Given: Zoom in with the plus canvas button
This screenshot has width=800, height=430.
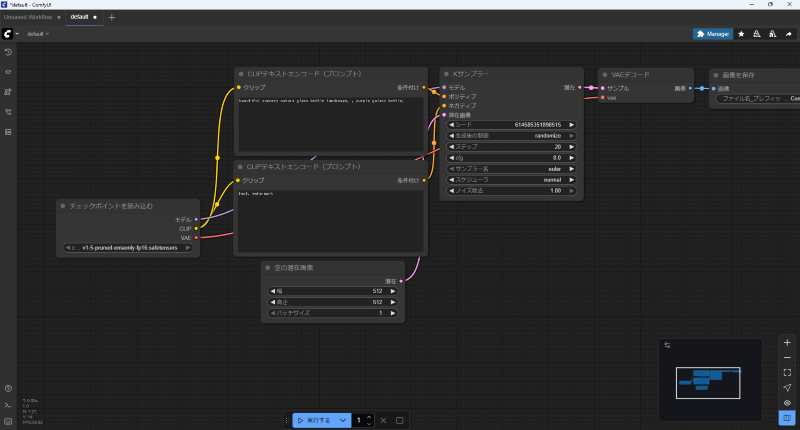Looking at the screenshot, I should 787,343.
